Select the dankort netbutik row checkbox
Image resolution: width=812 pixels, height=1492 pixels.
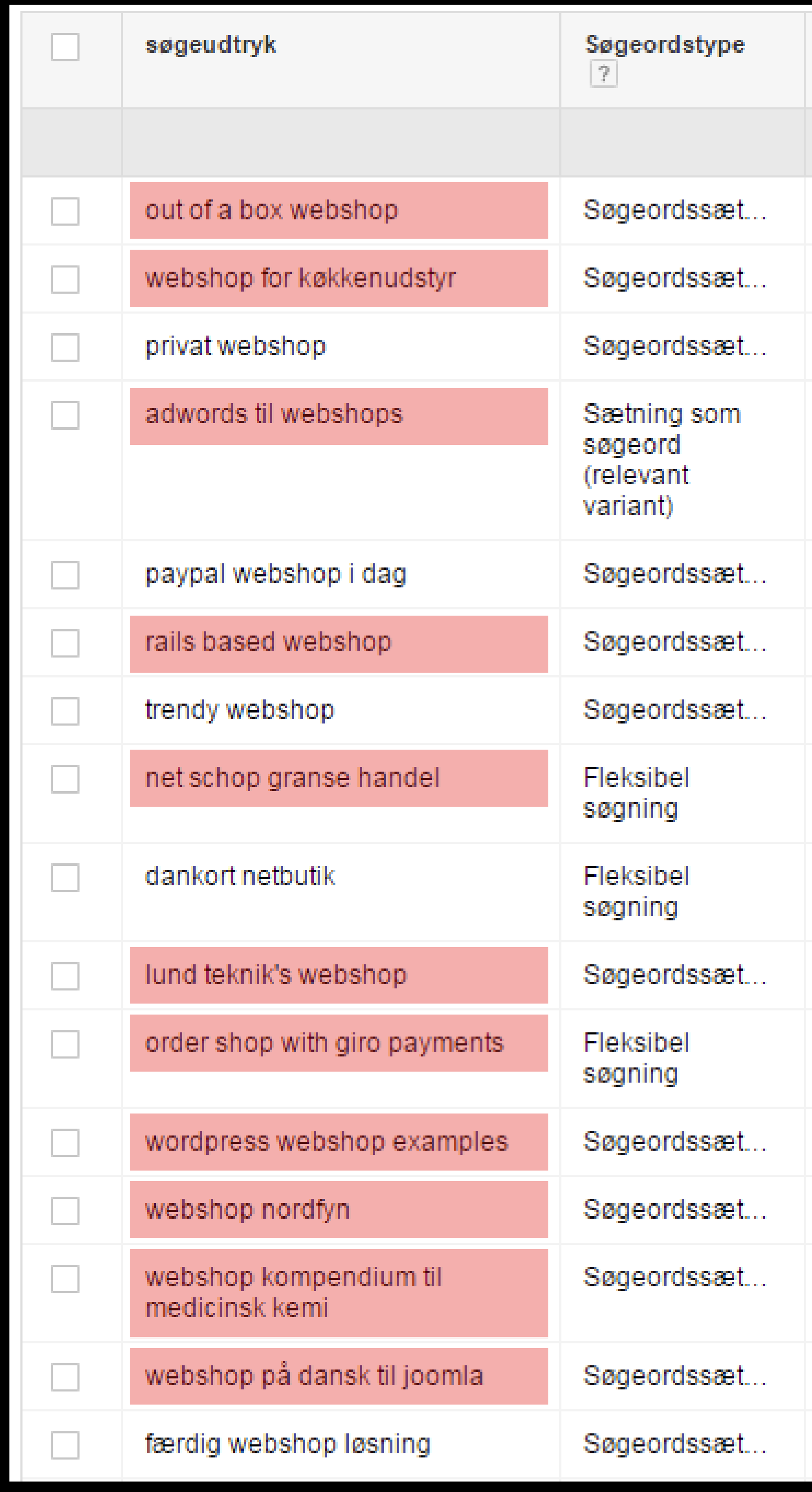click(65, 877)
